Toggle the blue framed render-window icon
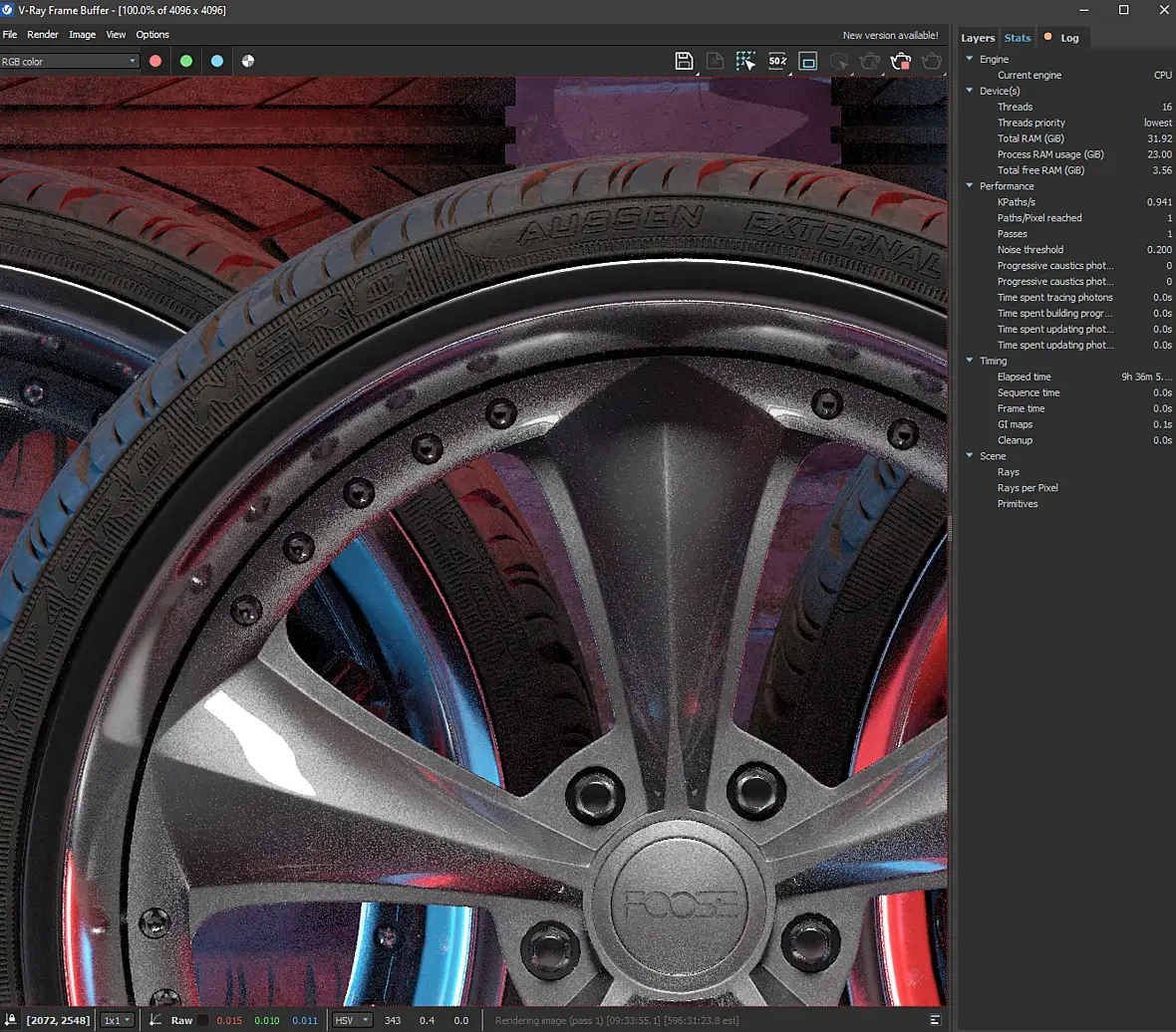1176x1032 pixels. 808,61
